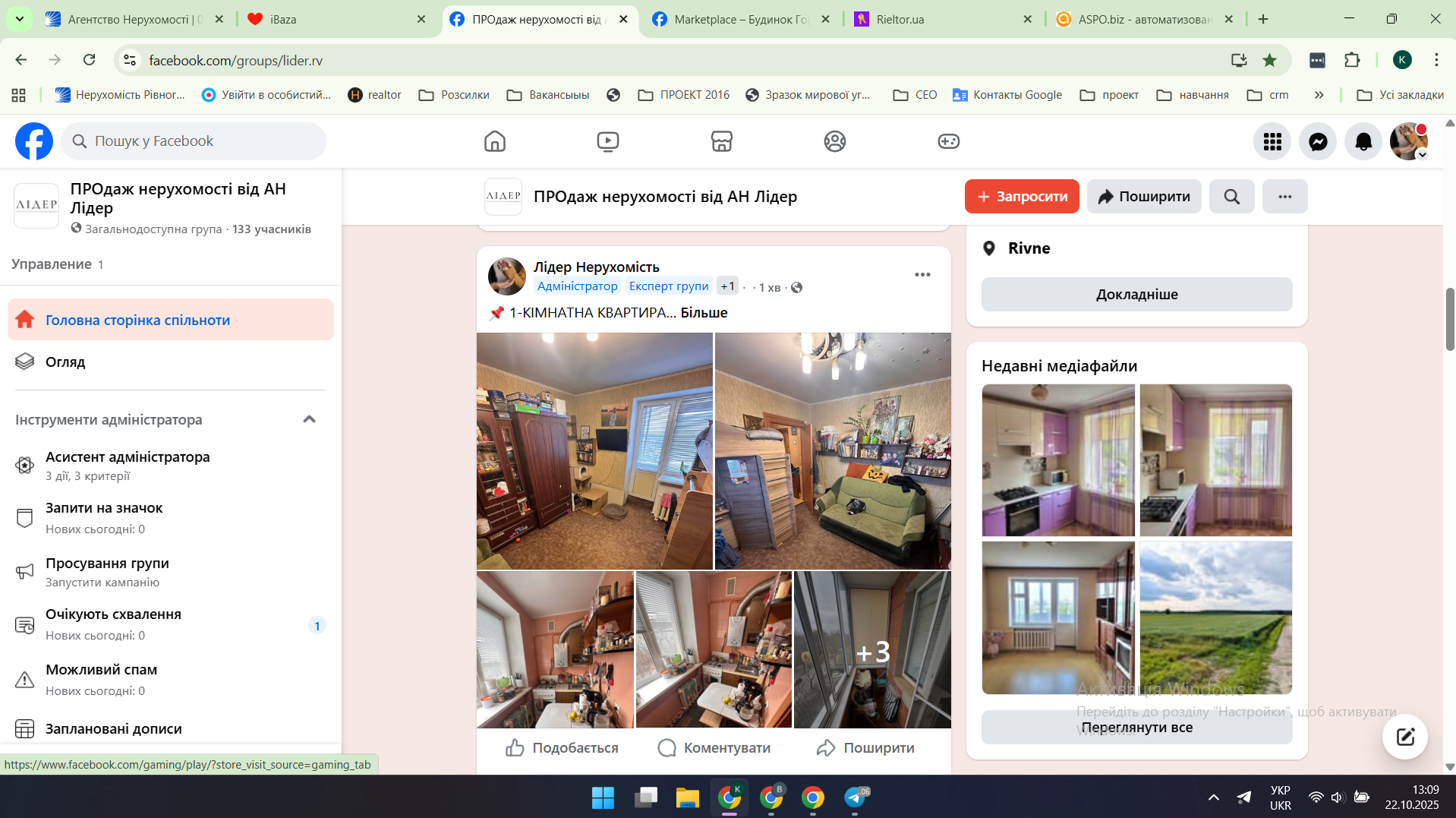Open the Facebook Video tab icon
The height and width of the screenshot is (818, 1456).
pyautogui.click(x=607, y=141)
